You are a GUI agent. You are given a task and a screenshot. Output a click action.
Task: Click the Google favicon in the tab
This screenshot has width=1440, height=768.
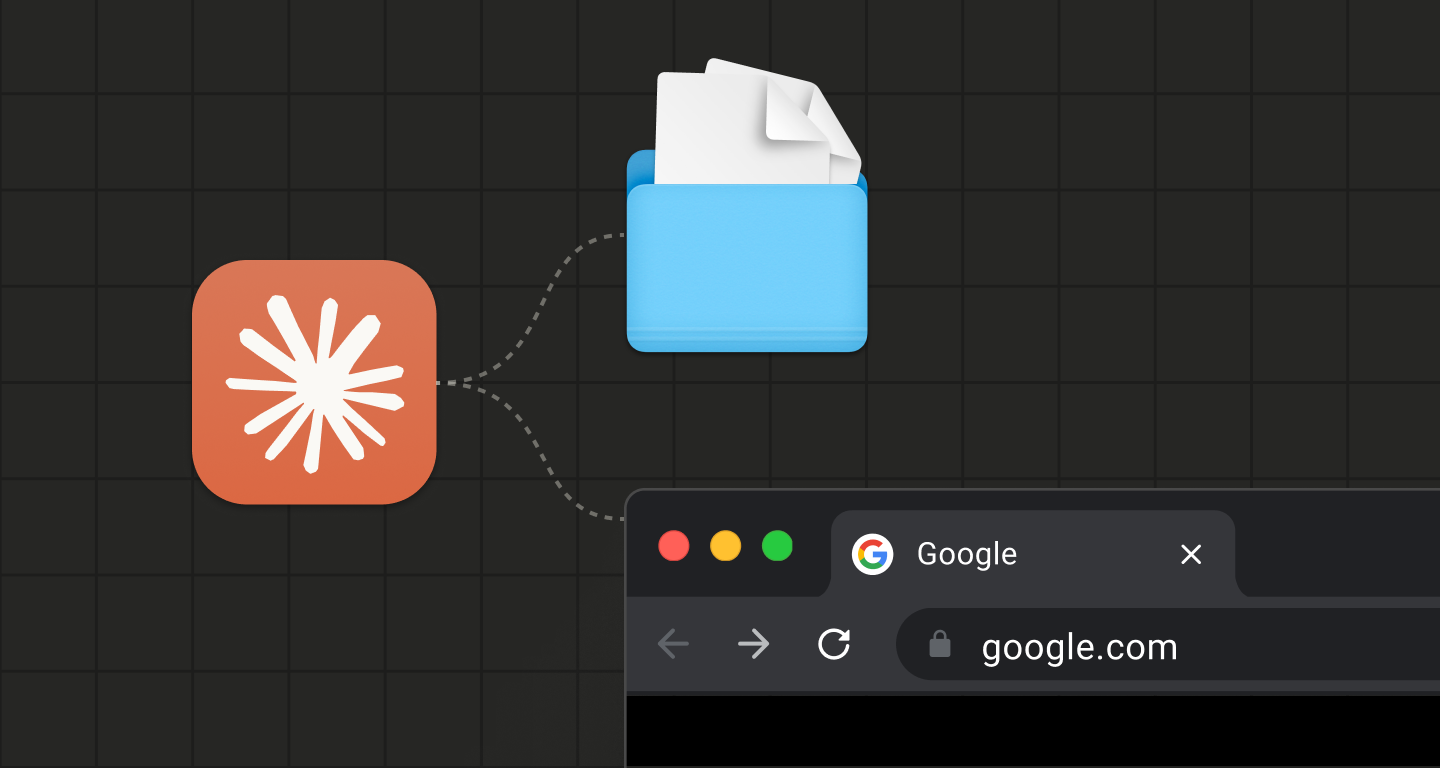872,554
